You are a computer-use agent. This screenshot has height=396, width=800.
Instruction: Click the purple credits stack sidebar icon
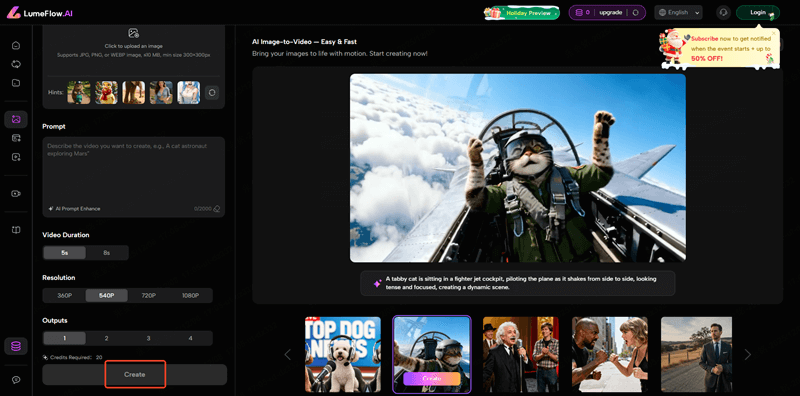coord(16,346)
